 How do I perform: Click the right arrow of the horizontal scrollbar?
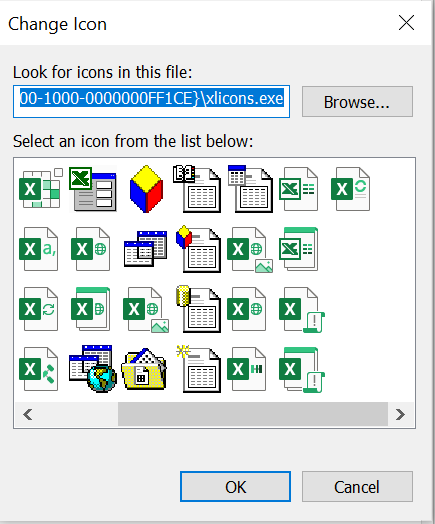click(400, 415)
